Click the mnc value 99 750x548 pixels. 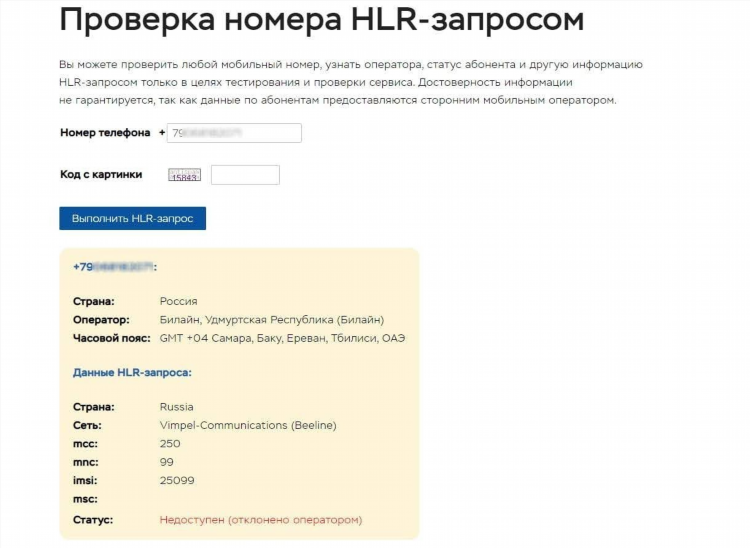166,462
